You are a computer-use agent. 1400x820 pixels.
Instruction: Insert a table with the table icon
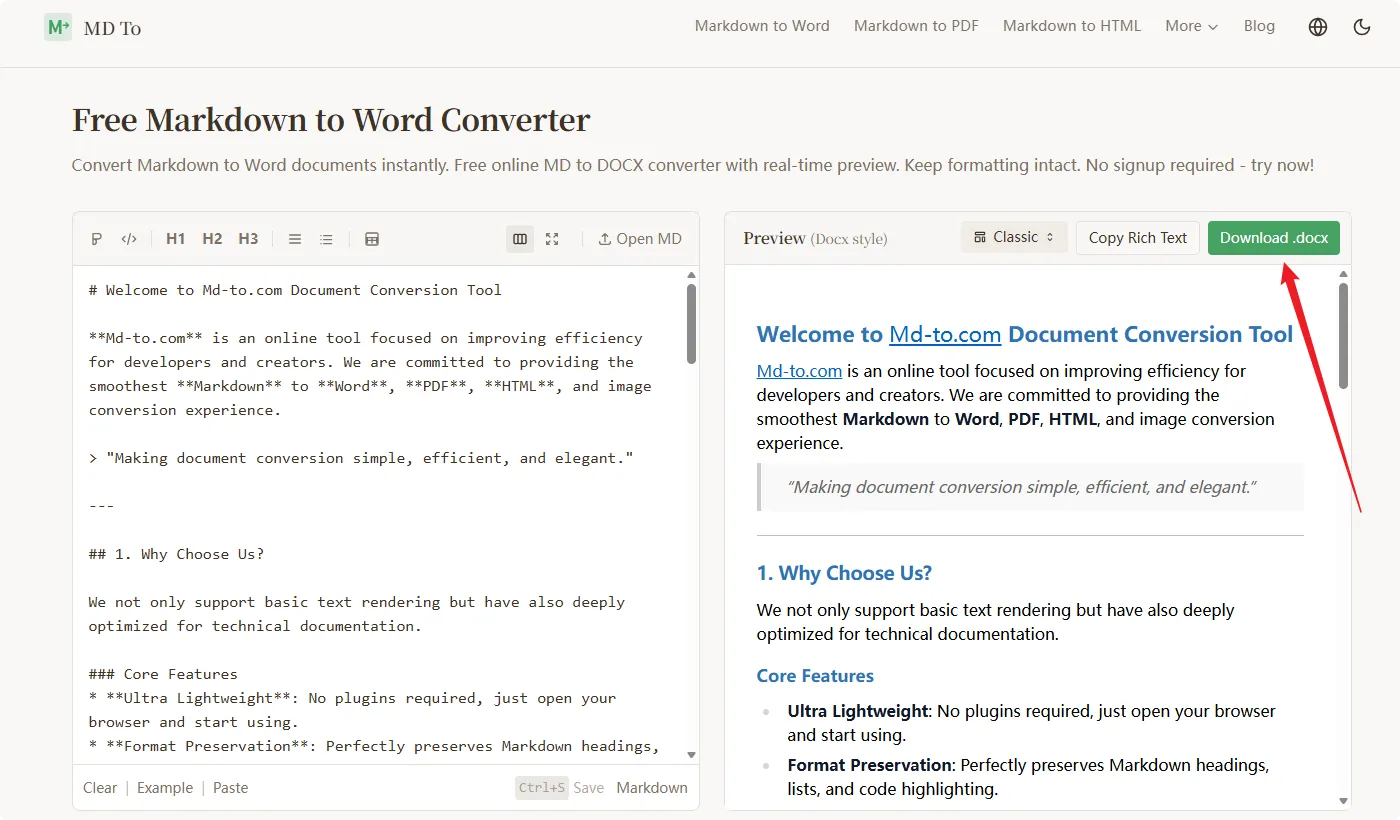(x=372, y=238)
